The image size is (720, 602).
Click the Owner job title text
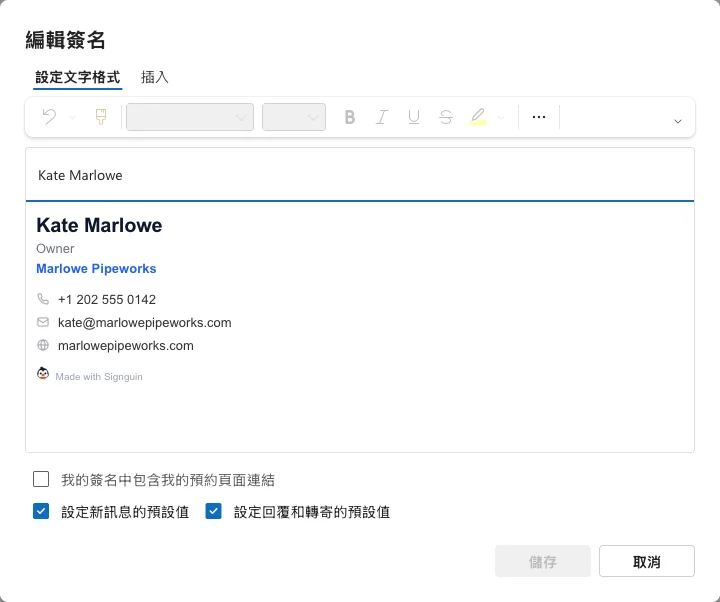click(55, 248)
